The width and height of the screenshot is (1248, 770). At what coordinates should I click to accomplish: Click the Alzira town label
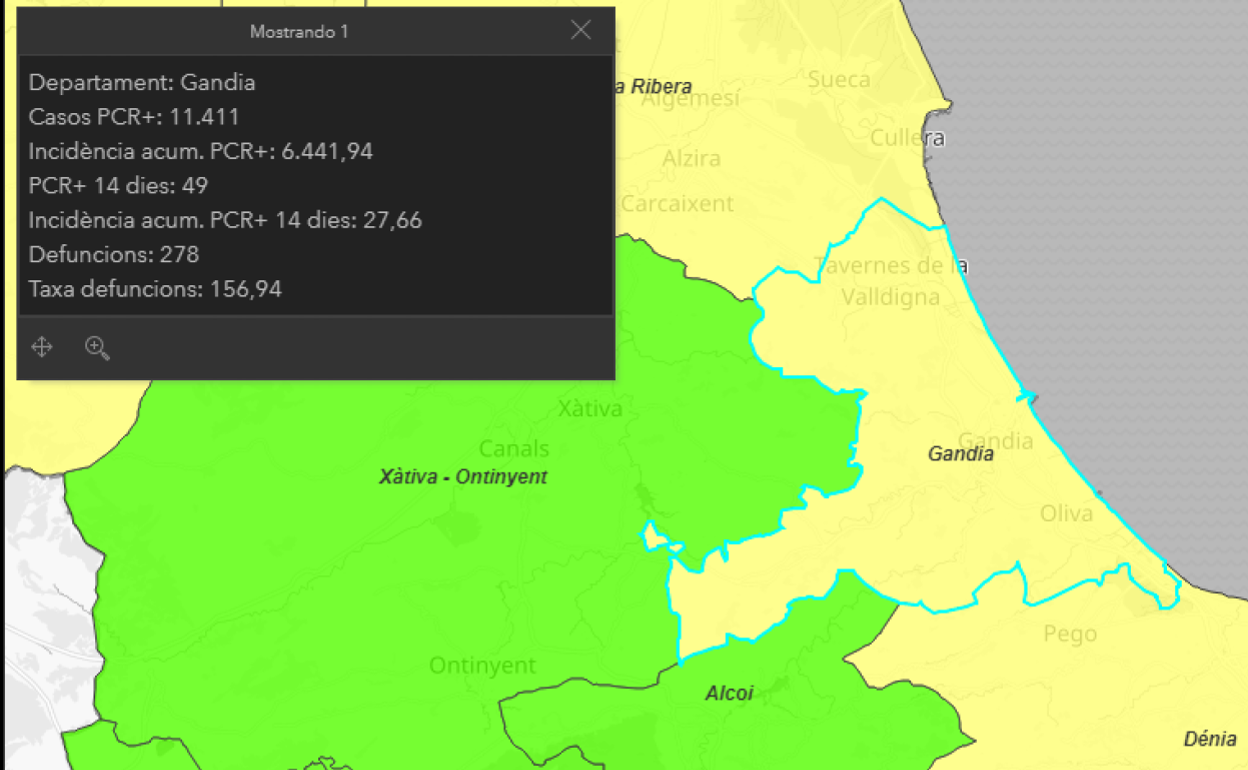click(x=691, y=159)
